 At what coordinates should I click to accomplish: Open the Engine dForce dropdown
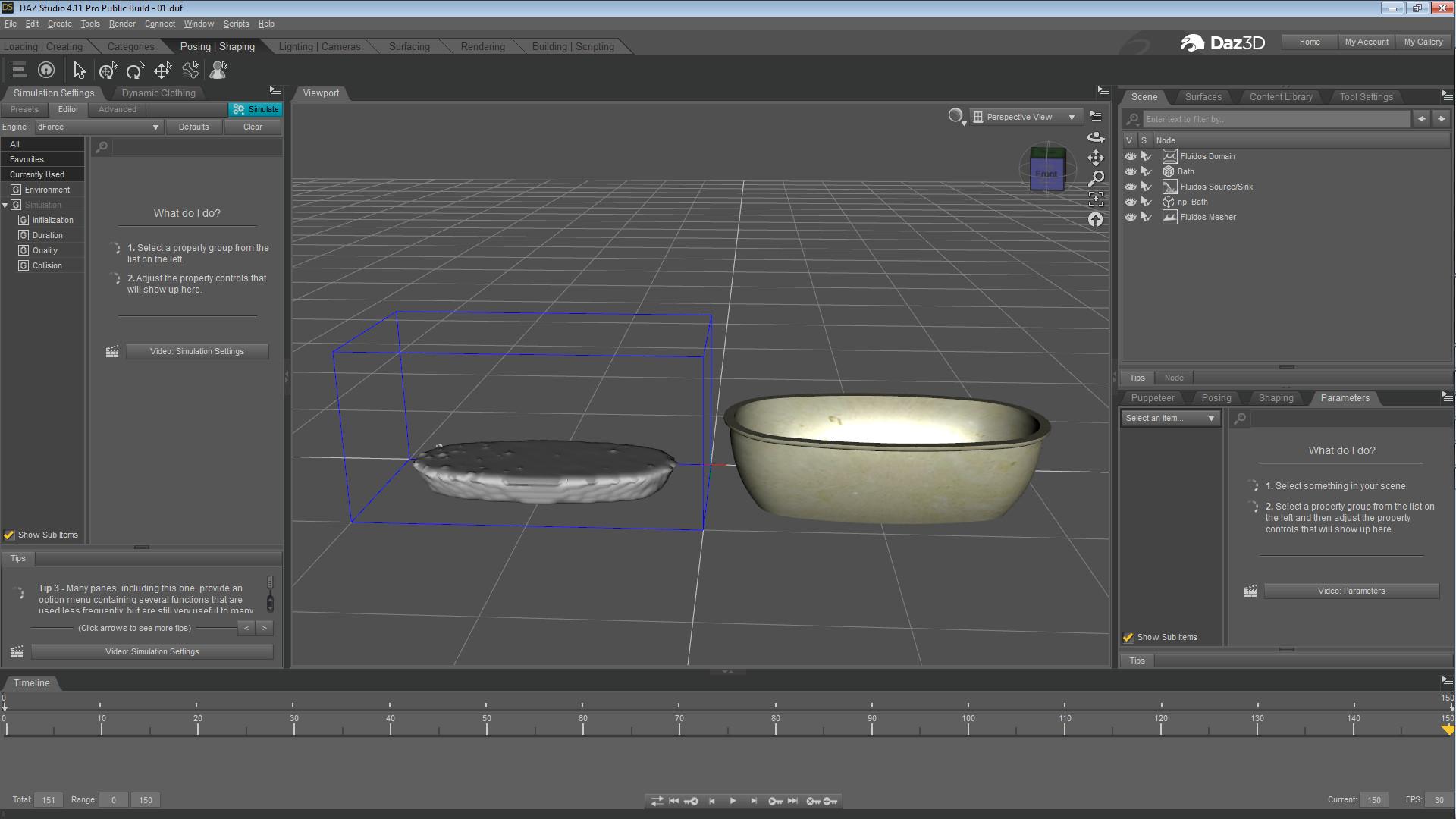[99, 127]
